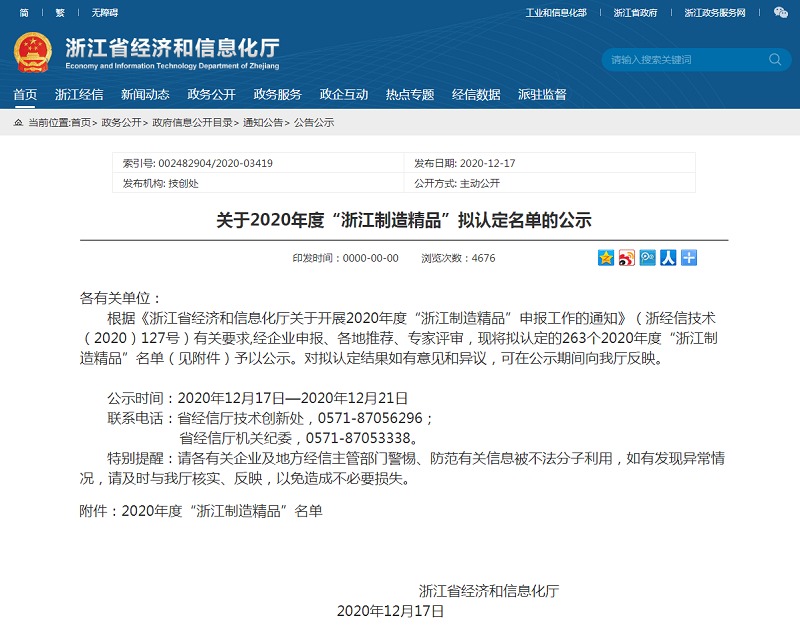Click the phone number 0571-87053338

(358, 438)
